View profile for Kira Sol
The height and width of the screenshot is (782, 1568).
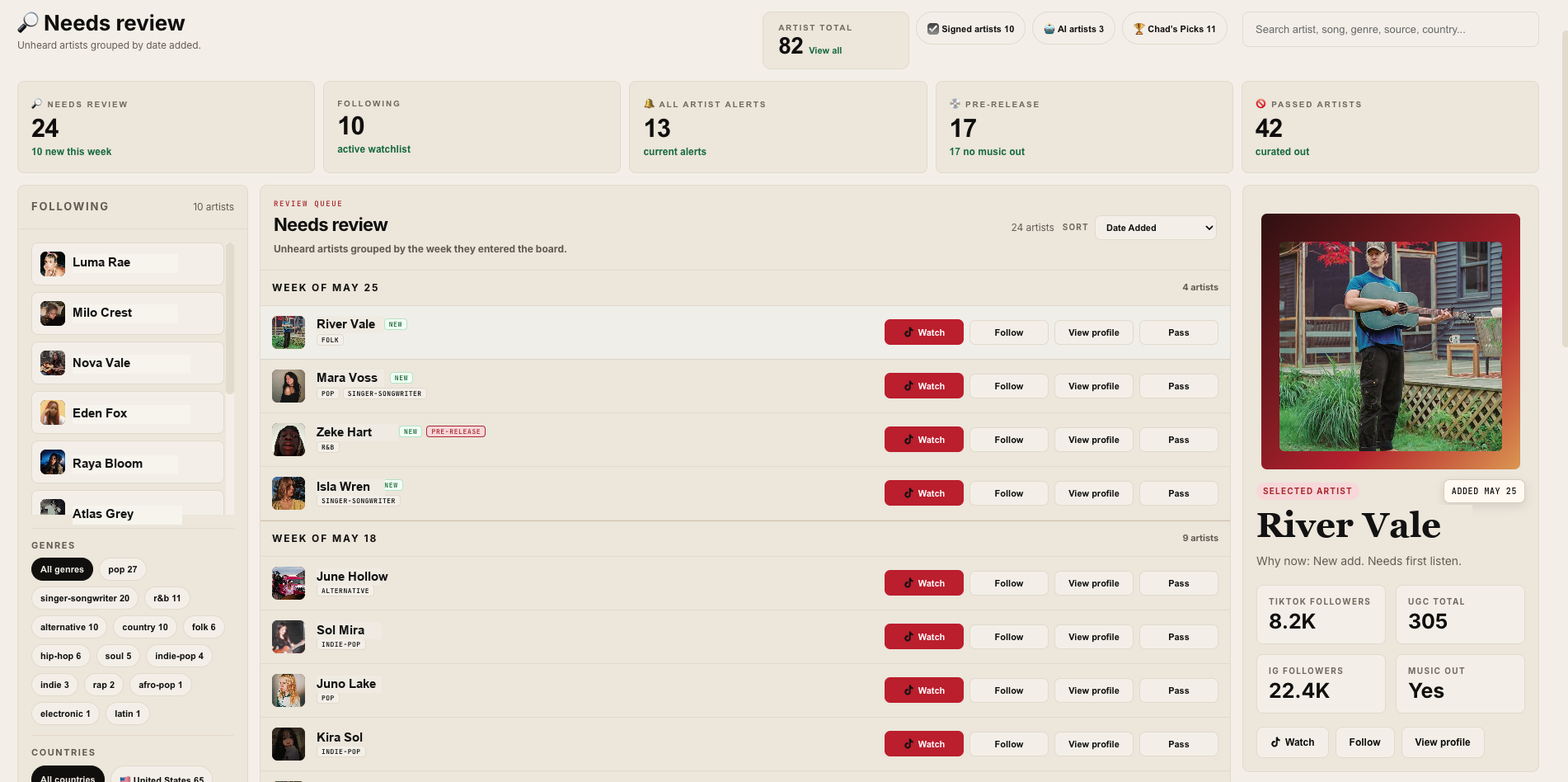[1094, 744]
